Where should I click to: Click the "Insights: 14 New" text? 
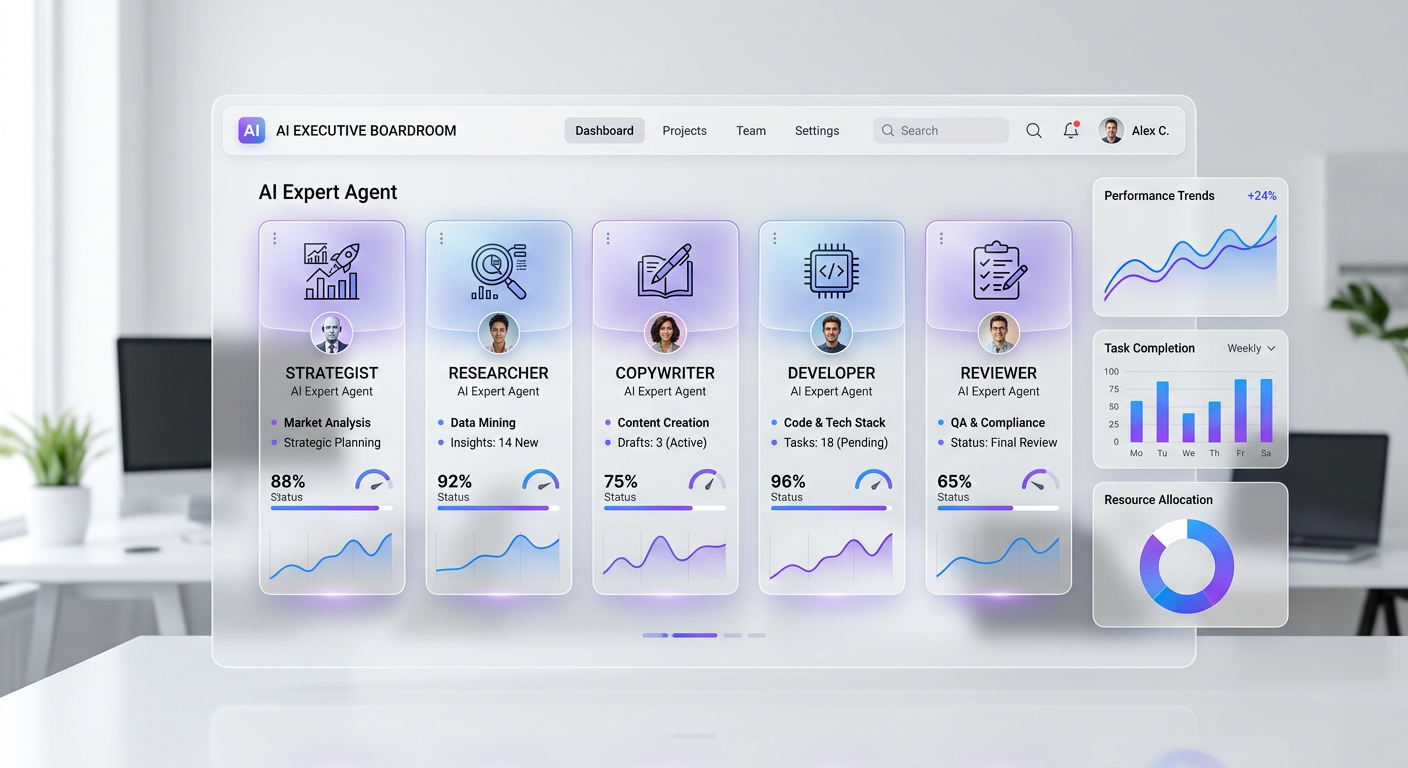(494, 443)
